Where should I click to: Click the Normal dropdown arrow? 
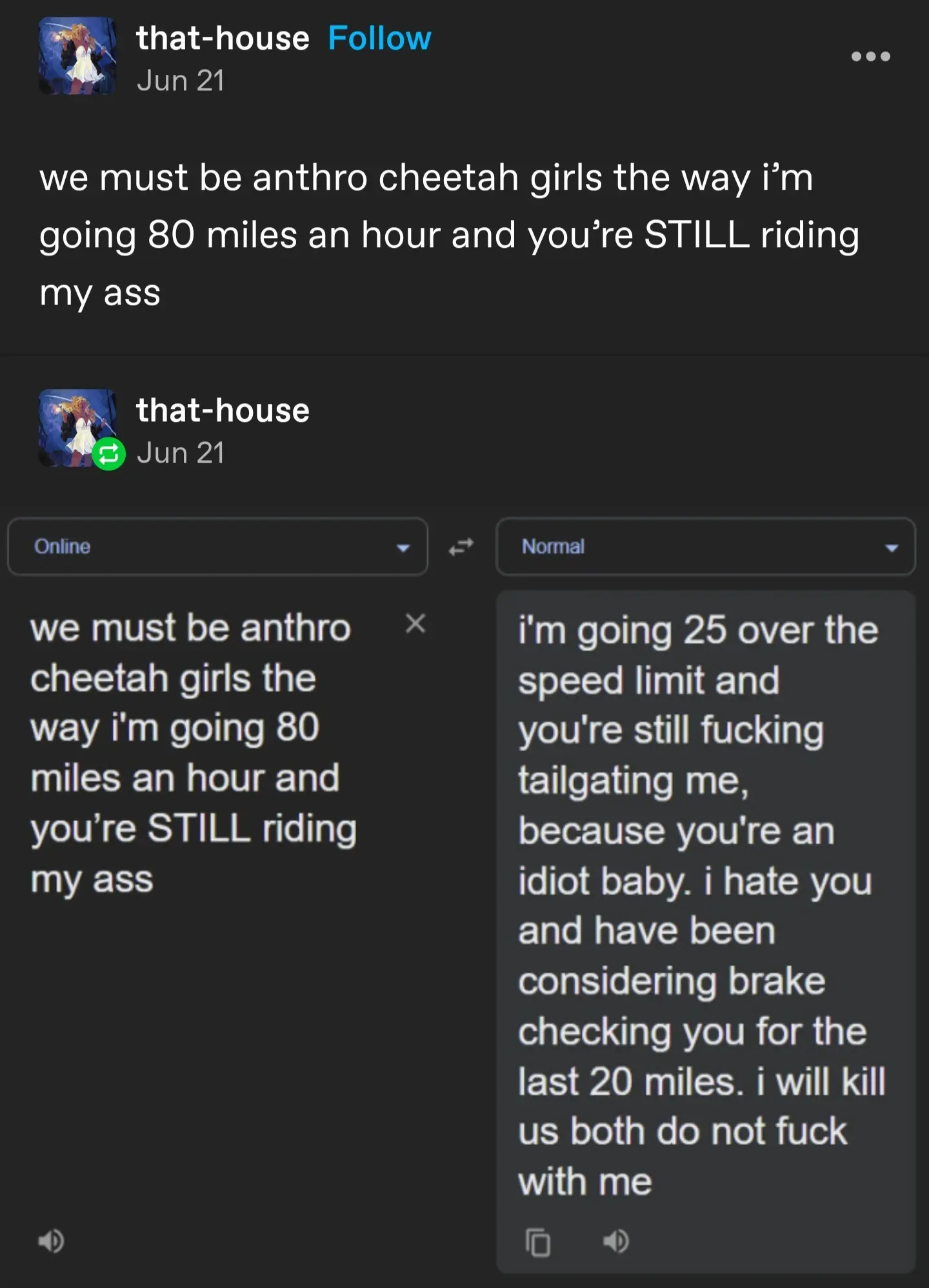pyautogui.click(x=892, y=548)
